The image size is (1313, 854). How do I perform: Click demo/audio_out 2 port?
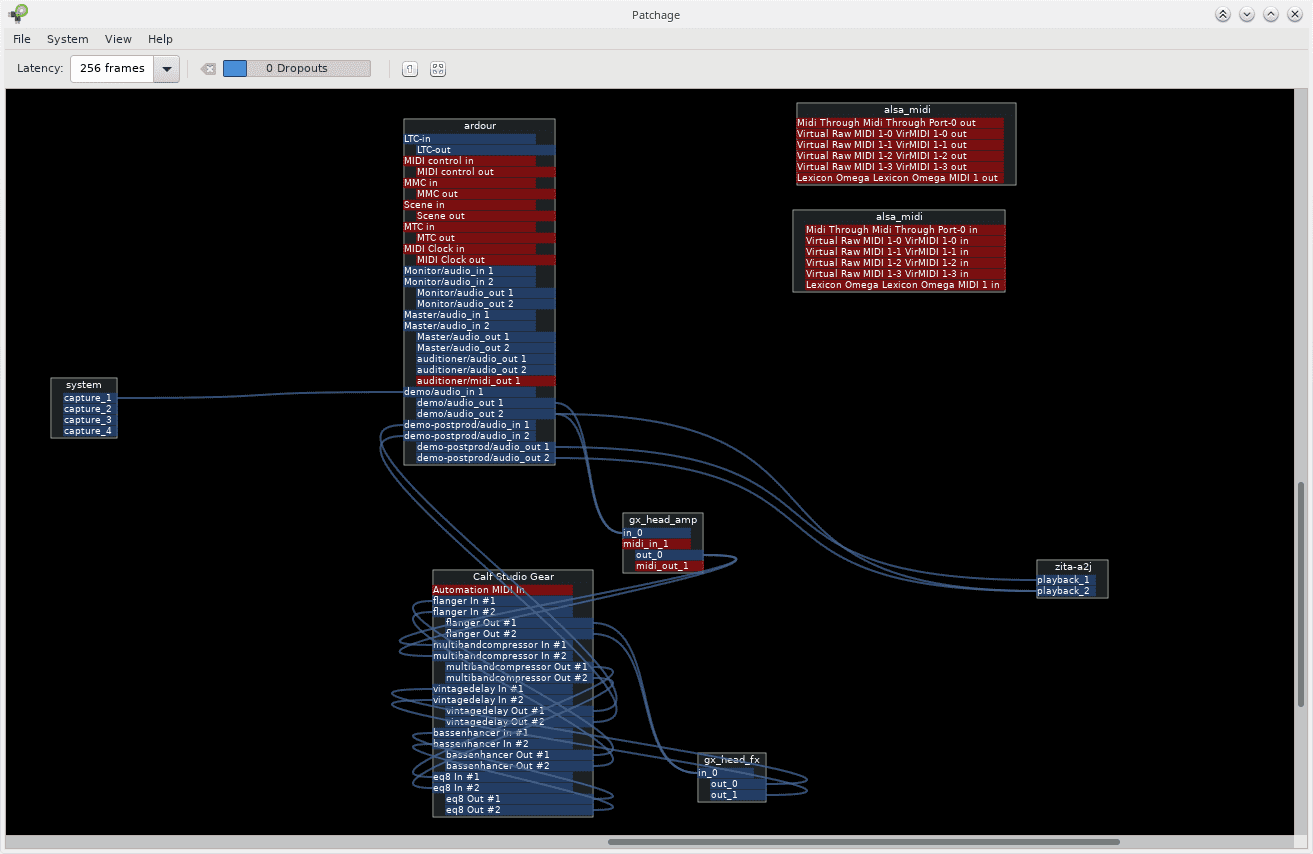click(485, 414)
